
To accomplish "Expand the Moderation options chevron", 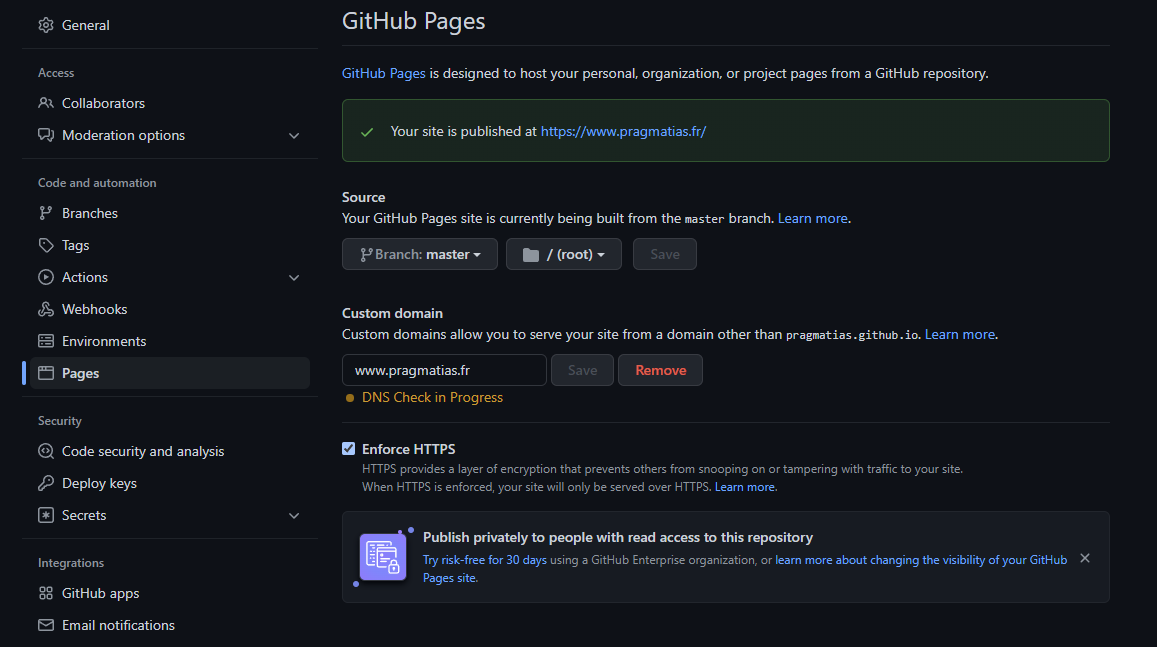I will [x=294, y=136].
